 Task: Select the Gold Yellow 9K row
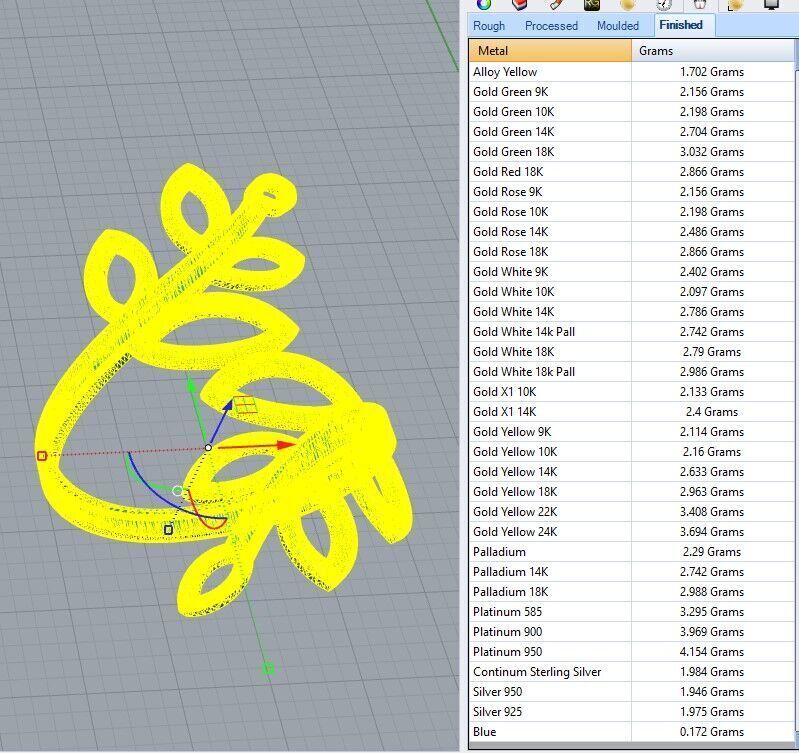(x=631, y=432)
